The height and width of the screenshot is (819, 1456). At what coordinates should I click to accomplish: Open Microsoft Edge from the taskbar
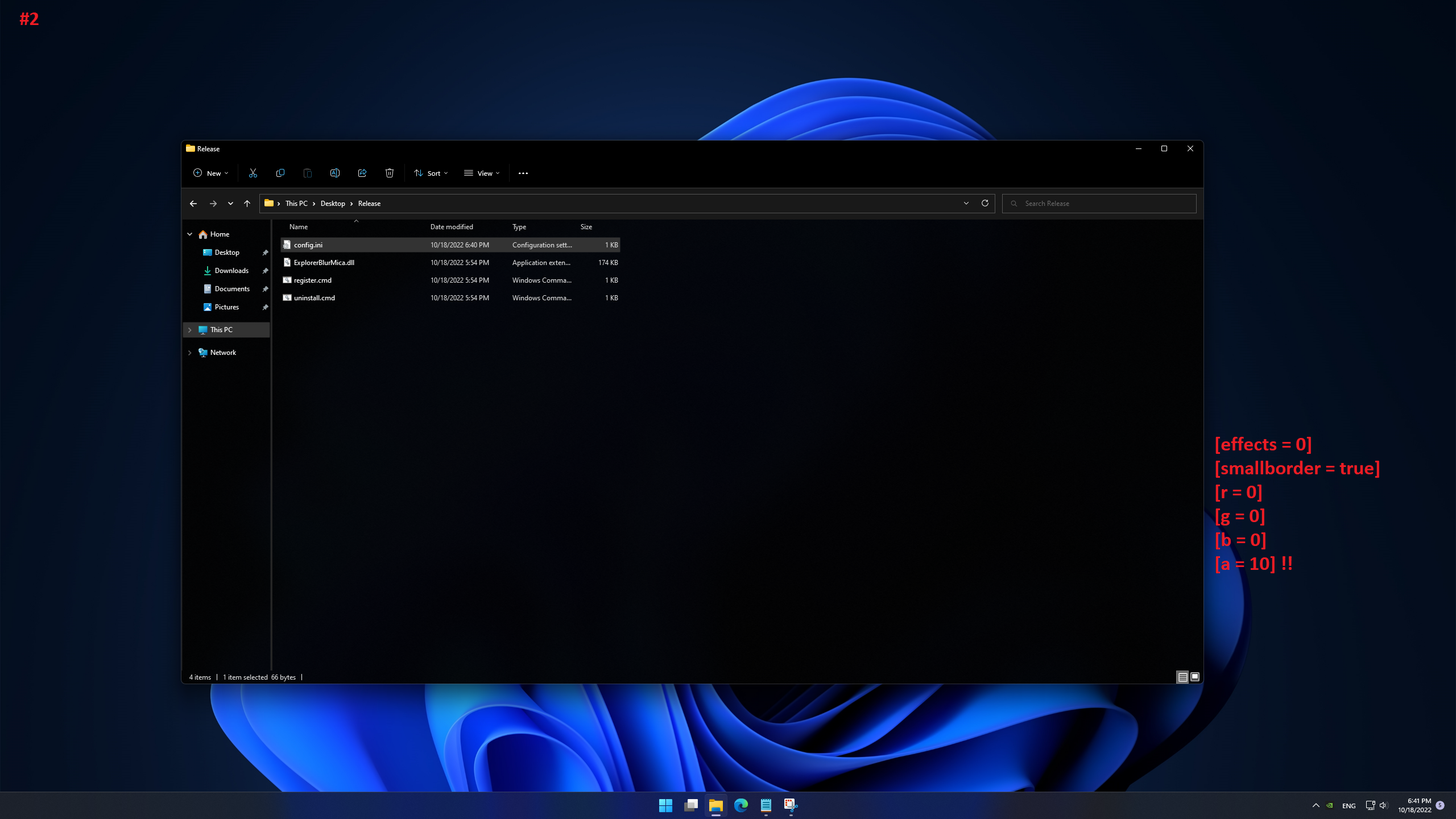click(x=741, y=805)
